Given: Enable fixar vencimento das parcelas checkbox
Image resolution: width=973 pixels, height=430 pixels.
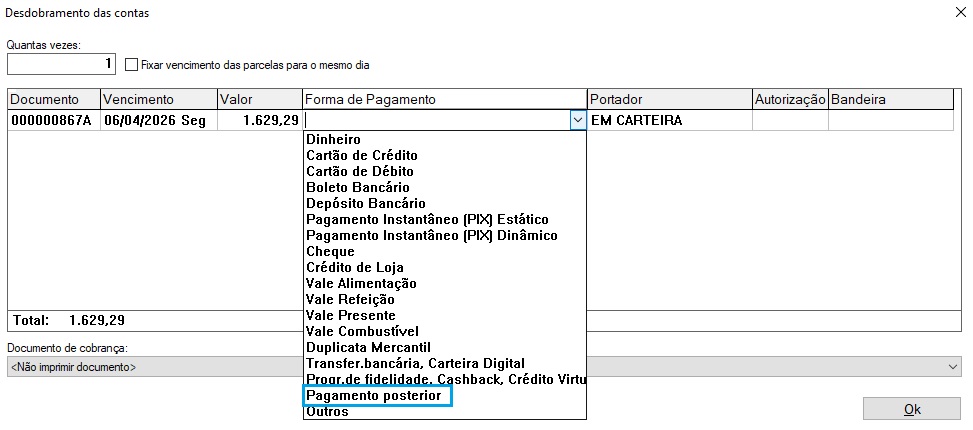Looking at the screenshot, I should (x=133, y=65).
